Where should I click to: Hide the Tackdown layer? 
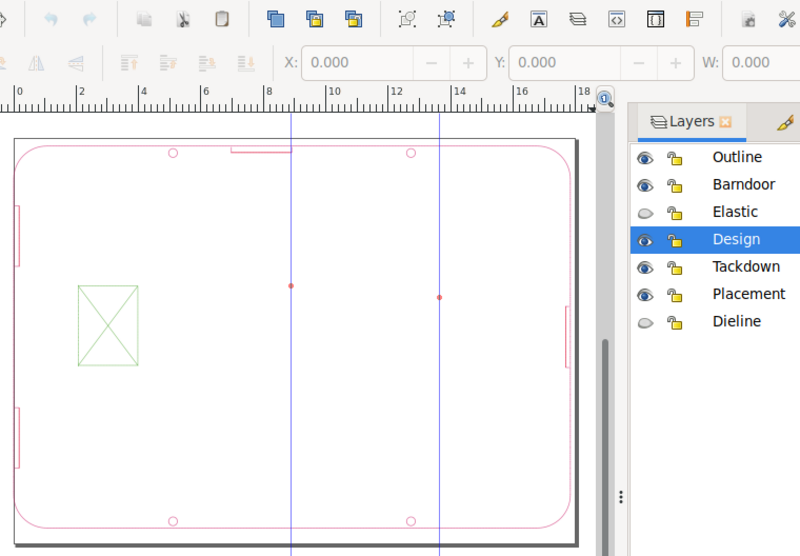tap(645, 268)
